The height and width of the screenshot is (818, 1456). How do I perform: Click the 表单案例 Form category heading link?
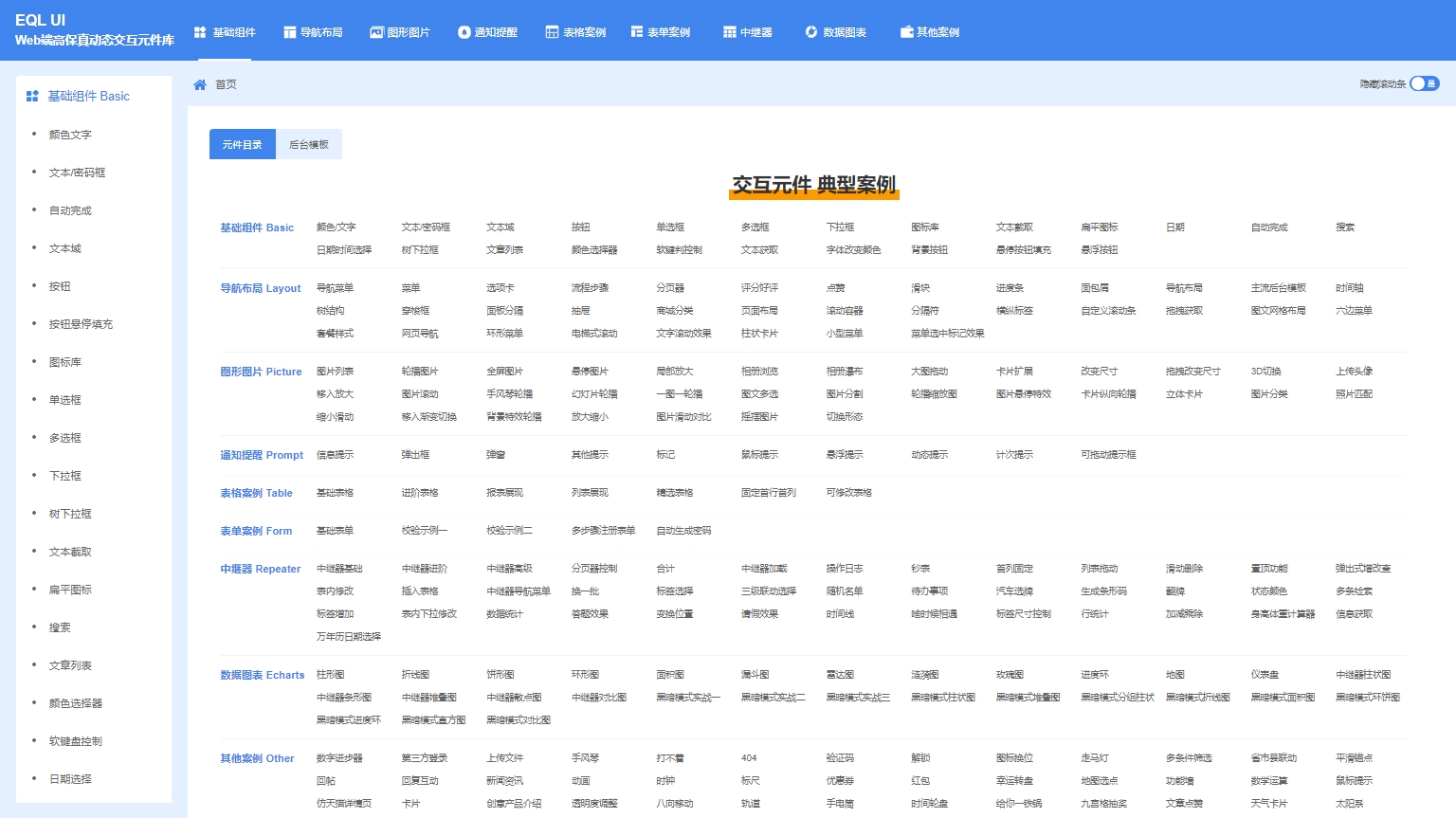(x=256, y=531)
